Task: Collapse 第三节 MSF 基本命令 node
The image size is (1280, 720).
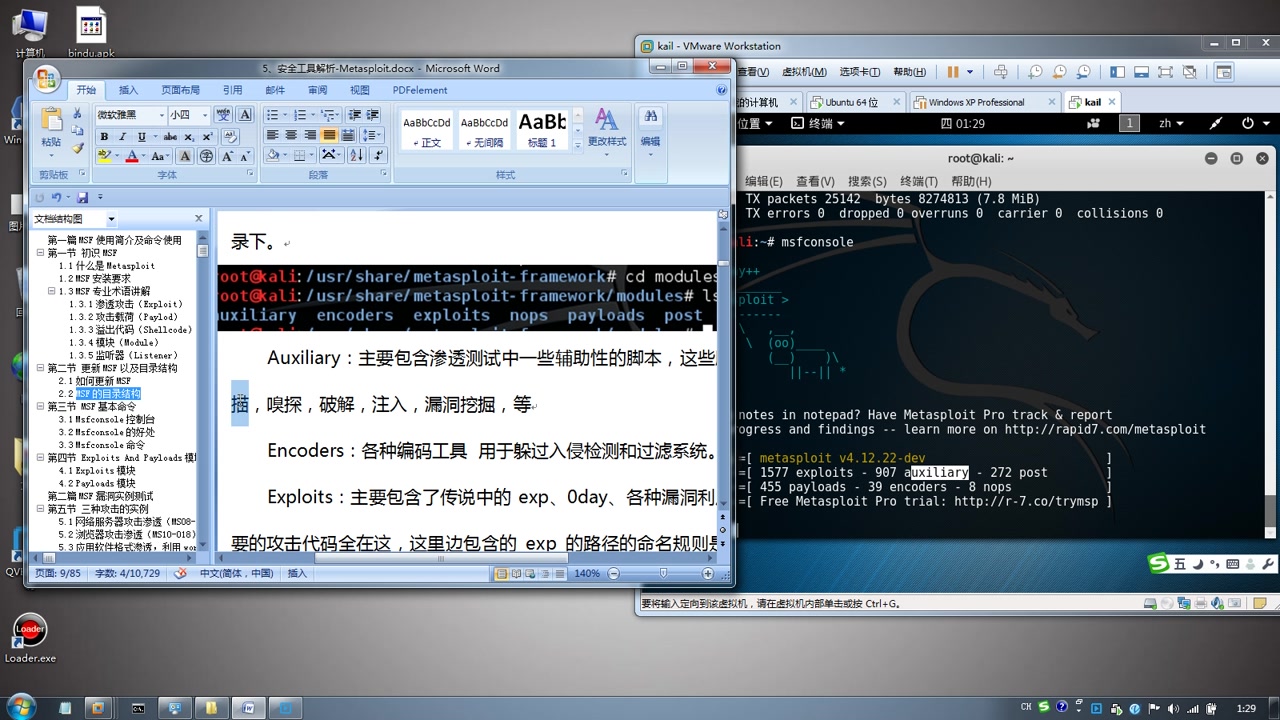Action: coord(41,407)
